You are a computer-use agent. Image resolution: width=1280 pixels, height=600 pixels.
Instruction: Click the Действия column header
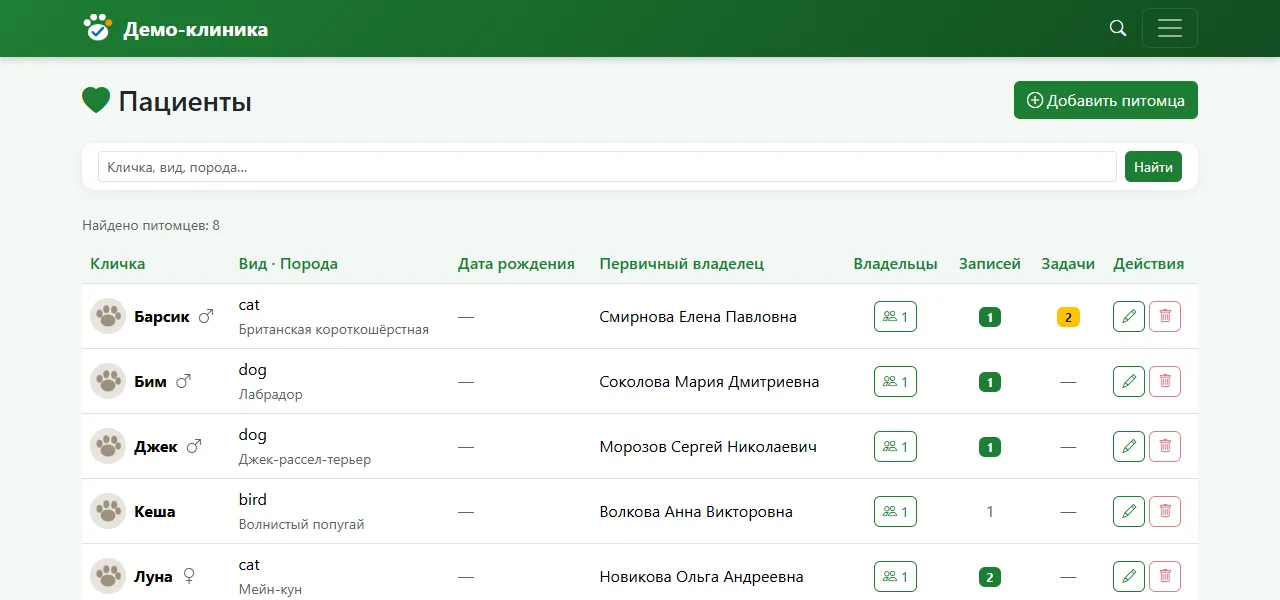(1148, 264)
